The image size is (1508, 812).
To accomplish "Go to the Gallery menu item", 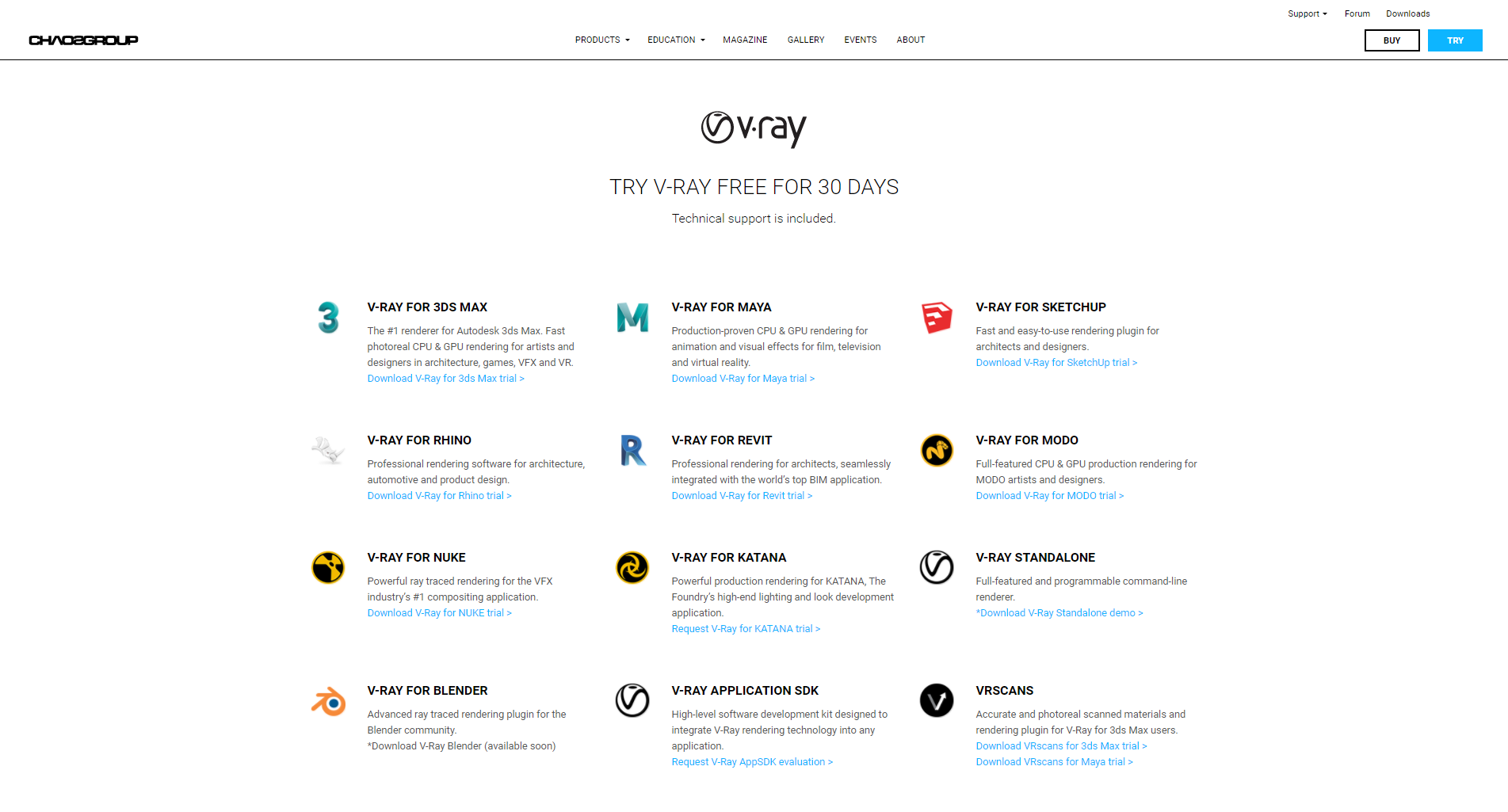I will [805, 40].
